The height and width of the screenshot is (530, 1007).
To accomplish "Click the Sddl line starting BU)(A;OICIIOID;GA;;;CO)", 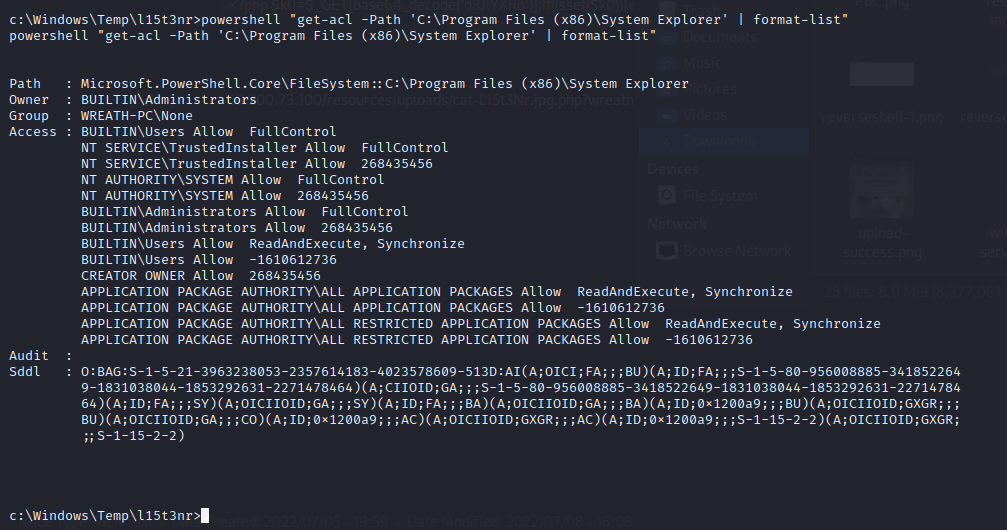I will (521, 421).
